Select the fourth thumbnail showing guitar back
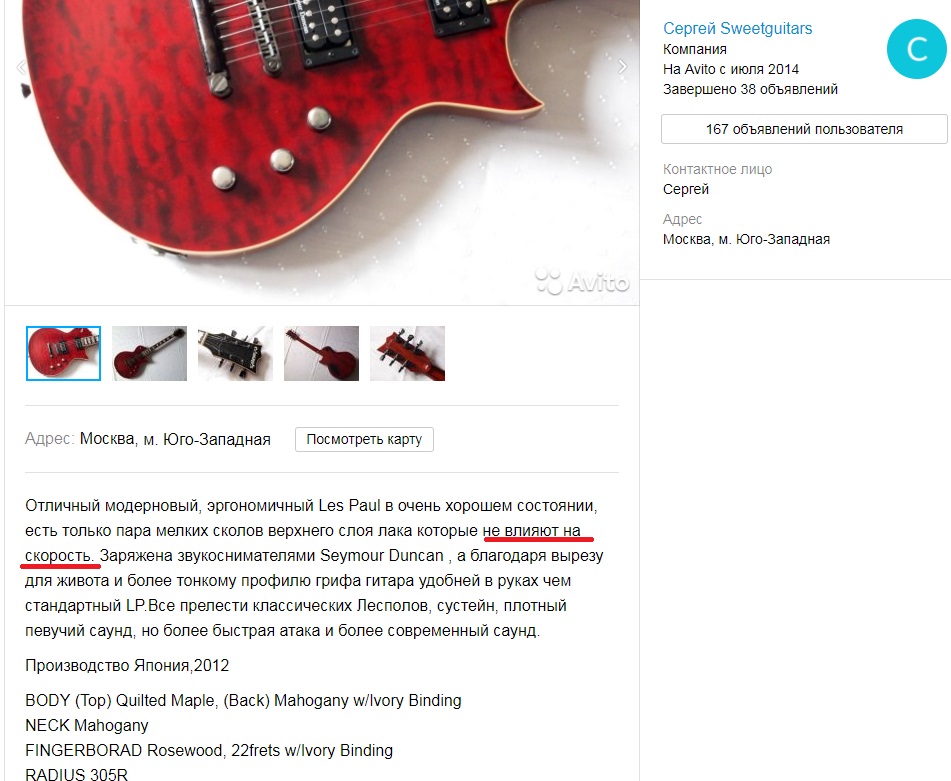Image resolution: width=951 pixels, height=781 pixels. coord(321,354)
